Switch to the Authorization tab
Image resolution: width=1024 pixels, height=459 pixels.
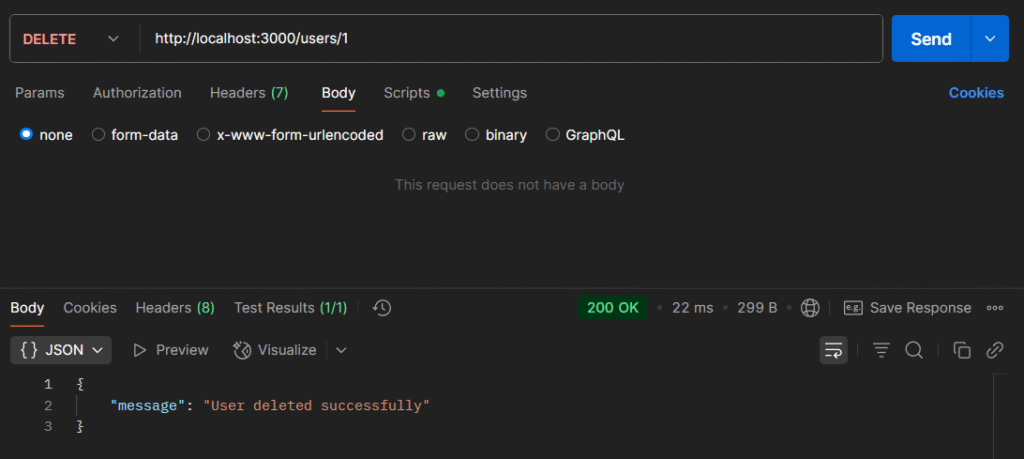[x=137, y=93]
